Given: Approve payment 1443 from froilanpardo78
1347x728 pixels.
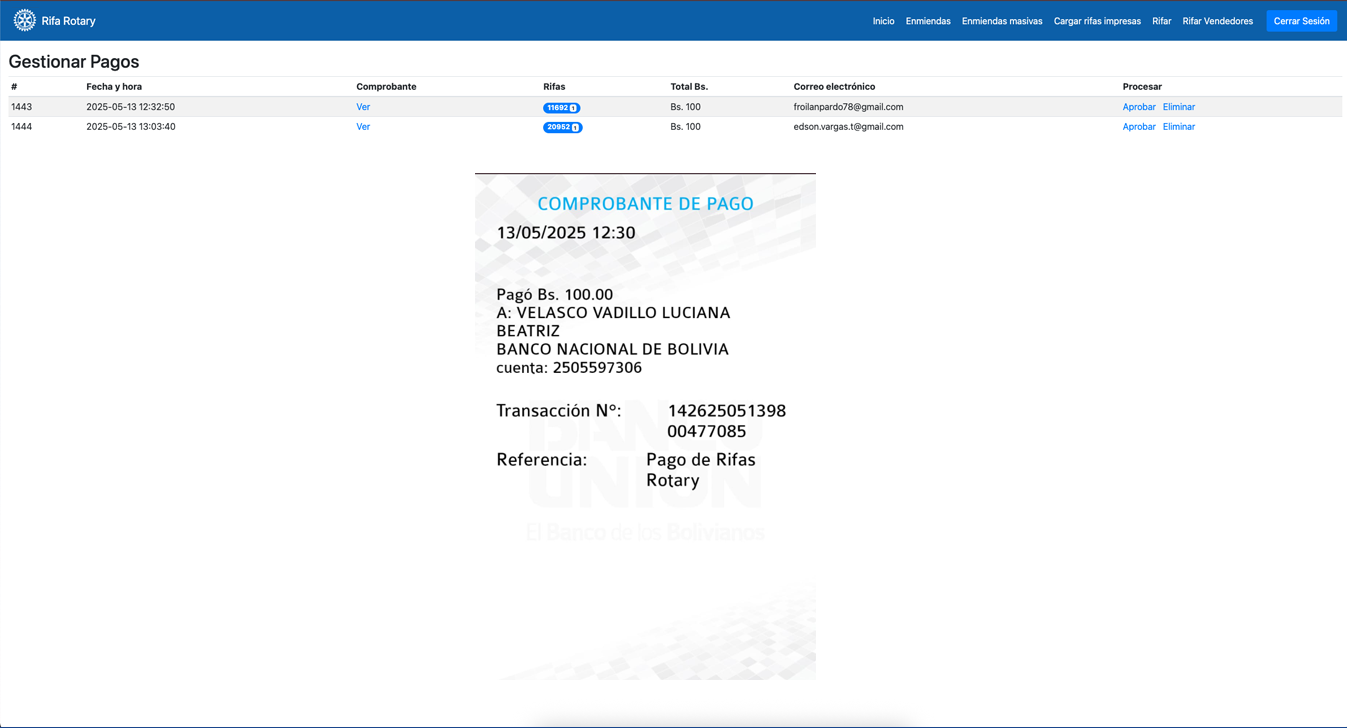Looking at the screenshot, I should click(x=1138, y=107).
